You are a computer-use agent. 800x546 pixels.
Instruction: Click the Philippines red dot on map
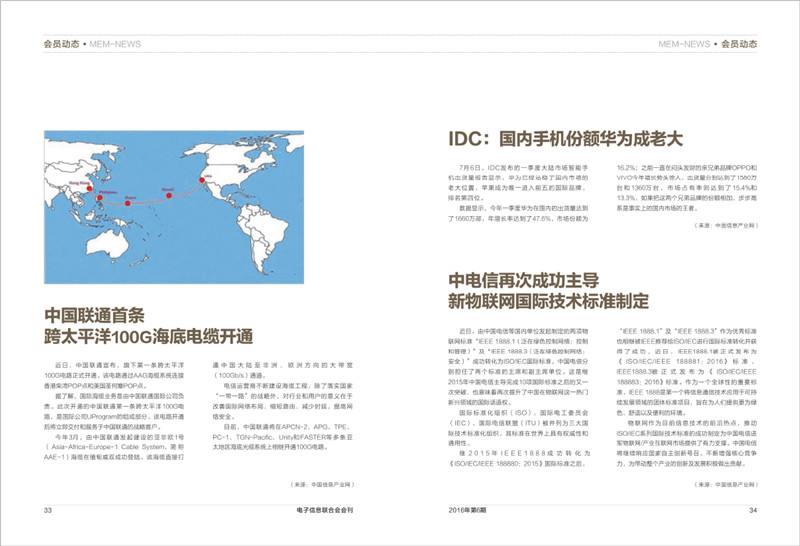point(99,198)
